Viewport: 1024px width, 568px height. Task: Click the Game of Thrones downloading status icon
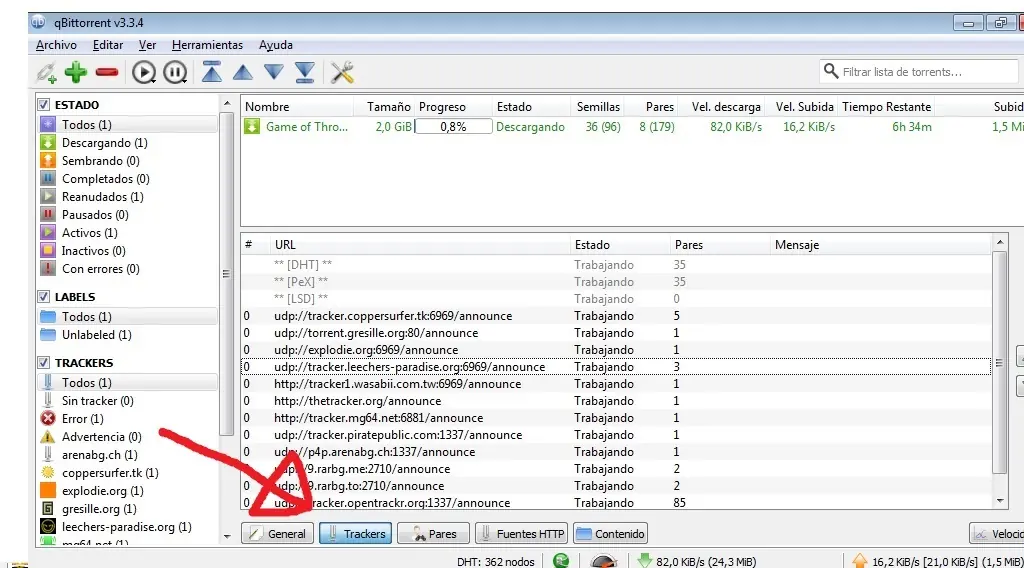click(x=252, y=126)
